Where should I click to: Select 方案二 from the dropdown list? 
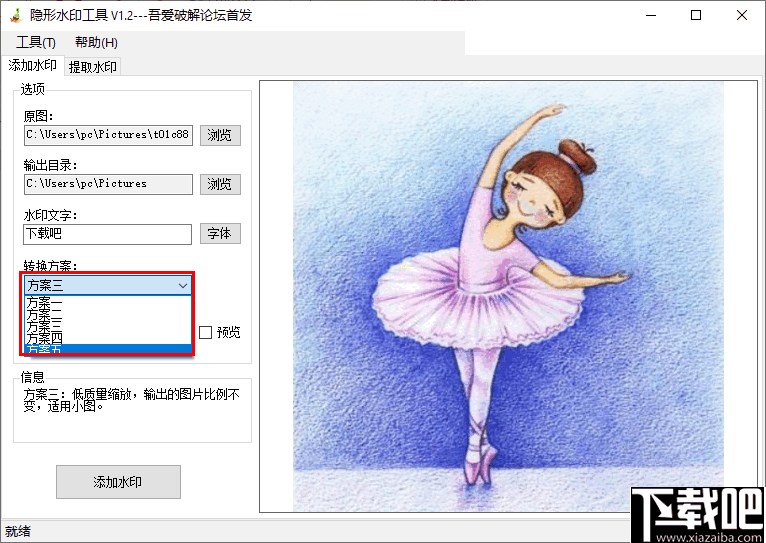coord(107,313)
